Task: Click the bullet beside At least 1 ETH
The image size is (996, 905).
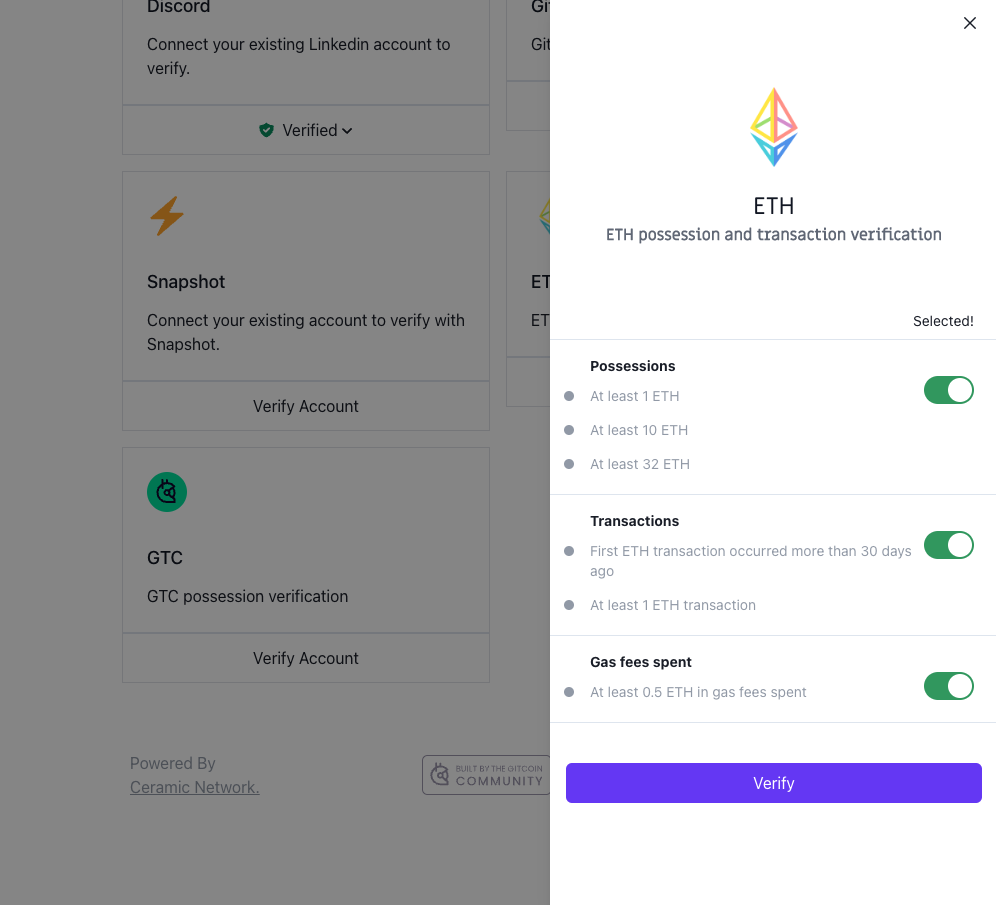Action: tap(569, 396)
